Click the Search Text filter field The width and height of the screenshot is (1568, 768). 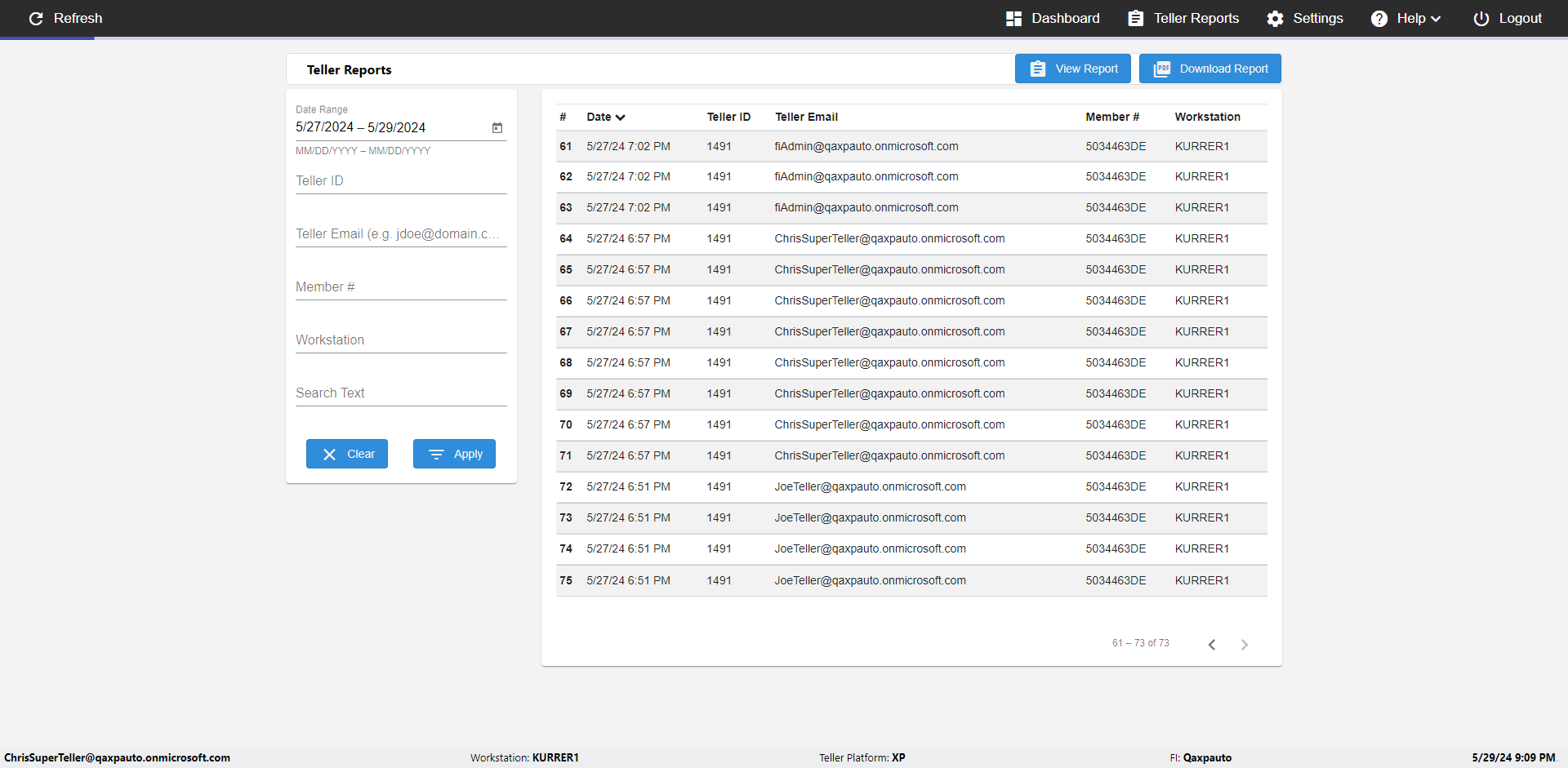tap(401, 393)
